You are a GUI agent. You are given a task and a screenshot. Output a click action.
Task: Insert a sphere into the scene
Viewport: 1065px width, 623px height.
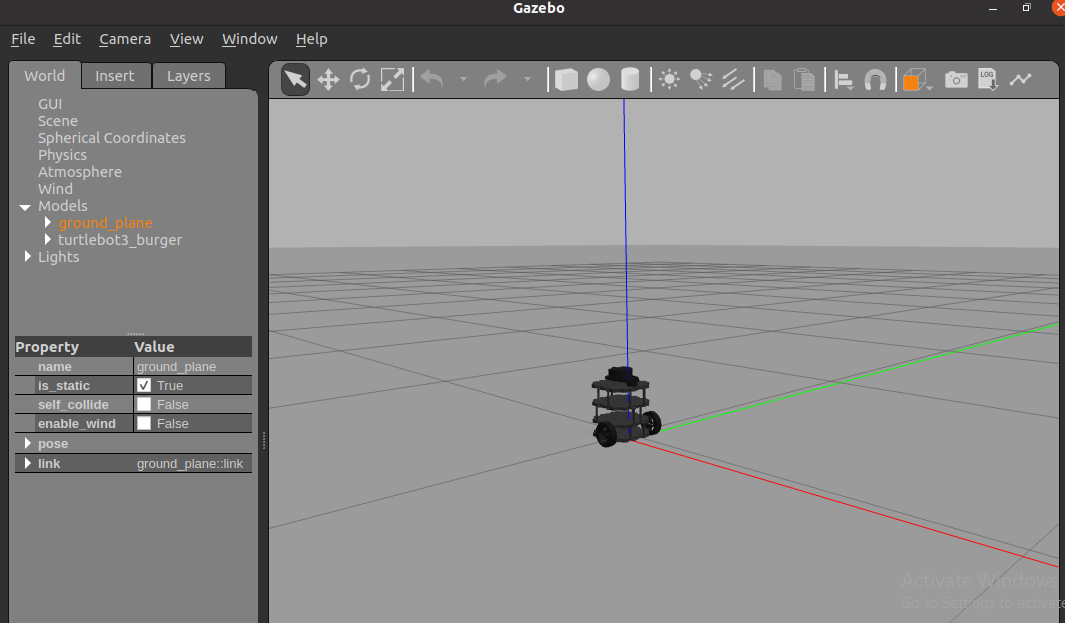point(597,80)
